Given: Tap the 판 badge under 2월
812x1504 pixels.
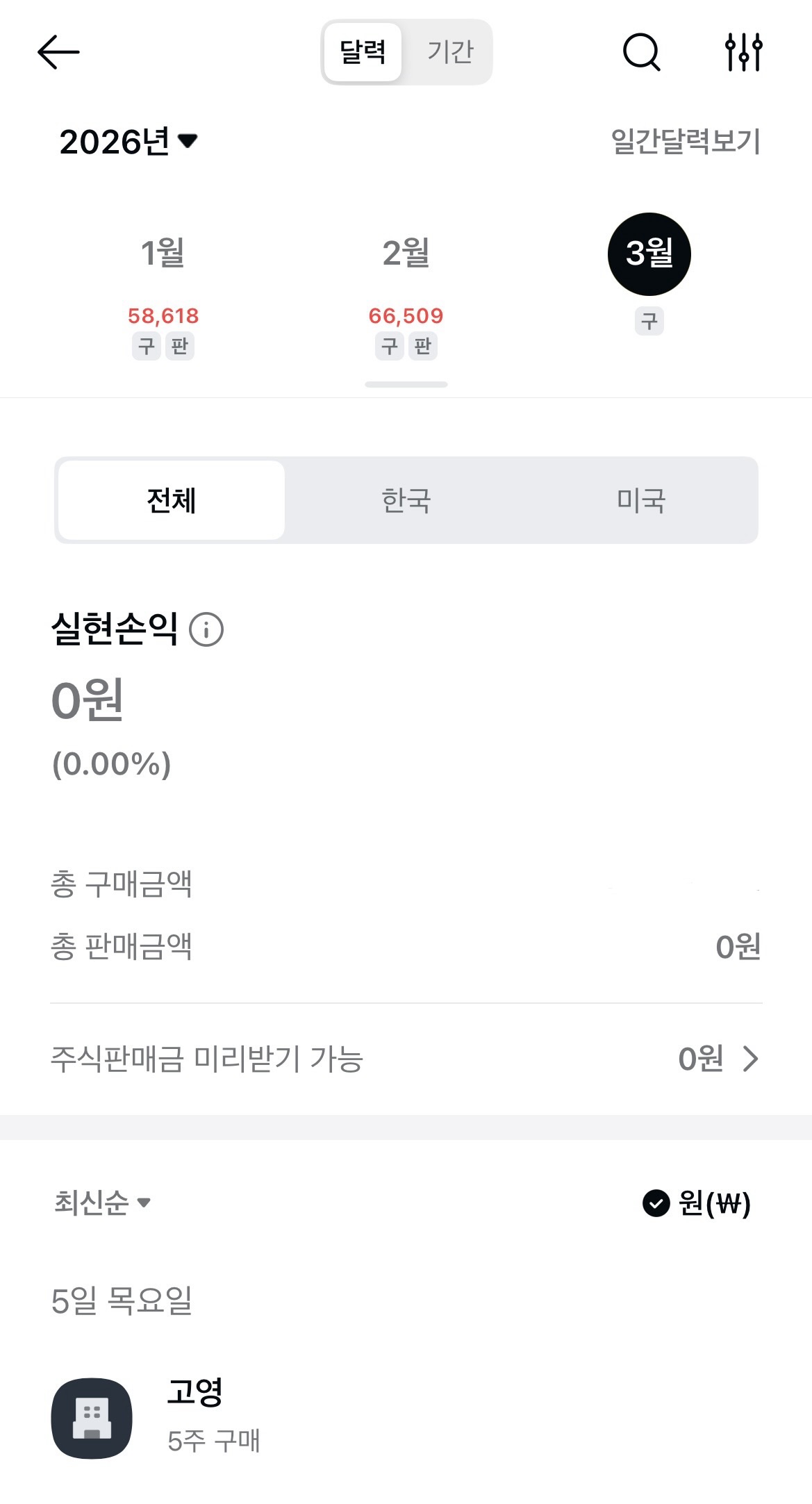Looking at the screenshot, I should click(x=423, y=346).
